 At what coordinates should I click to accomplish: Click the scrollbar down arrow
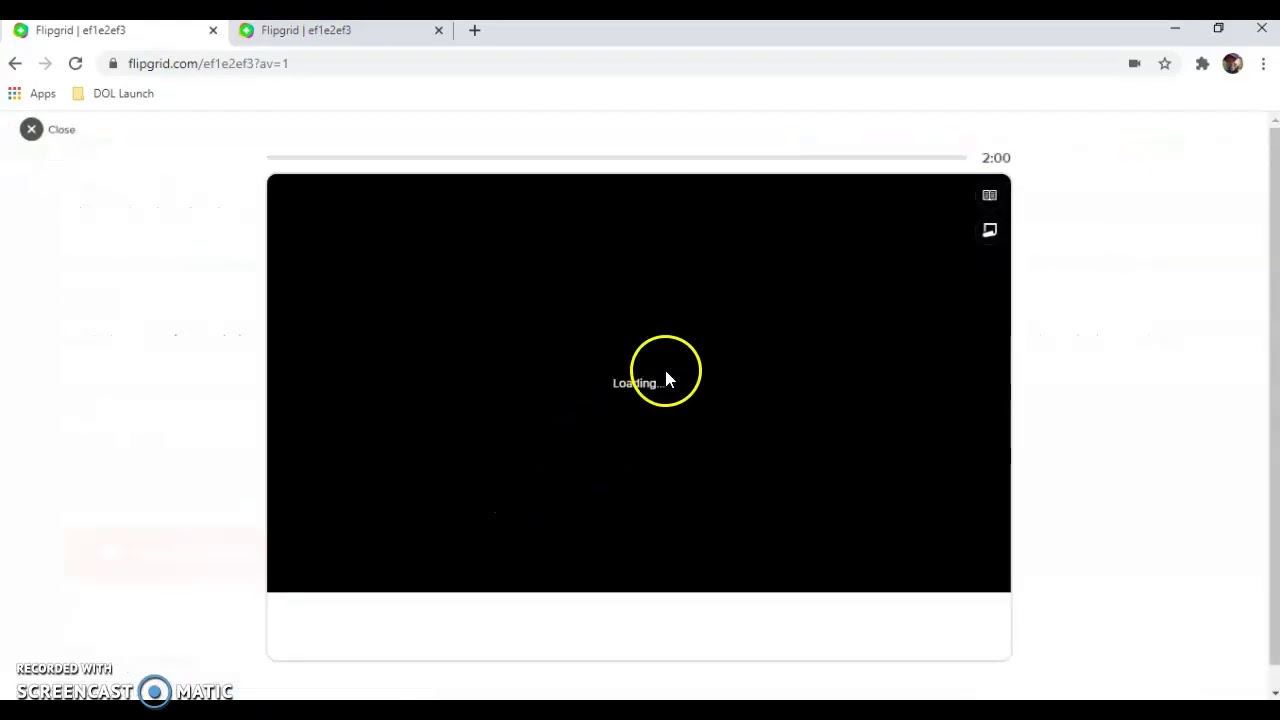tap(1274, 692)
